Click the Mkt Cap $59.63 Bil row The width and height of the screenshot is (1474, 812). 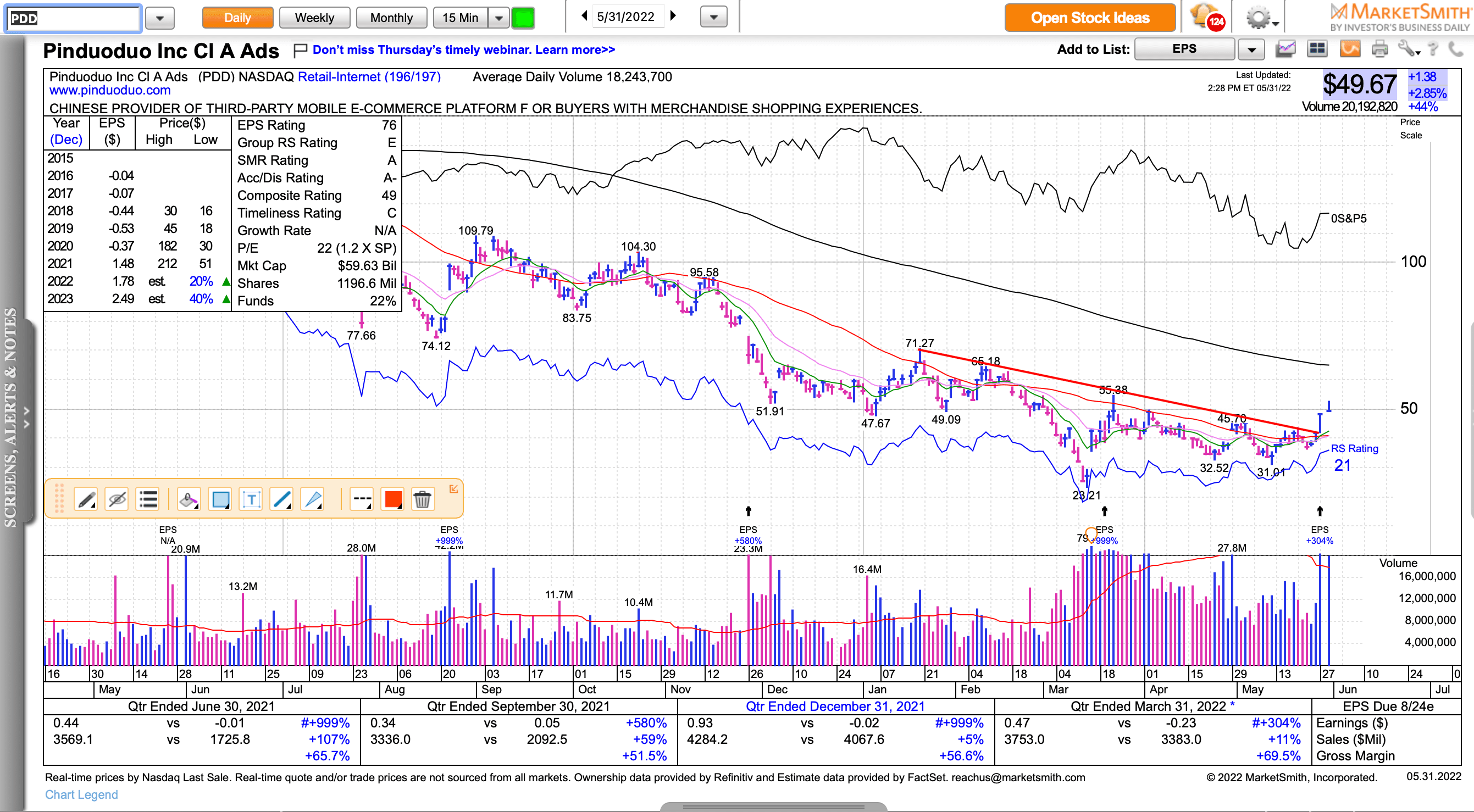(317, 266)
